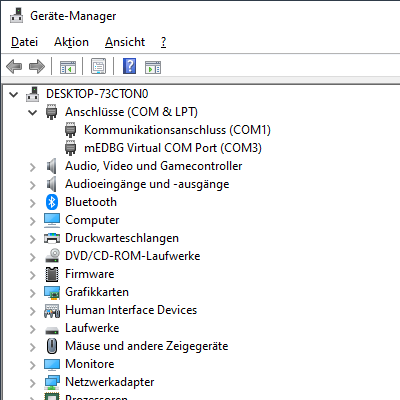Click the Computer monitor icon
The height and width of the screenshot is (400, 400).
(52, 220)
